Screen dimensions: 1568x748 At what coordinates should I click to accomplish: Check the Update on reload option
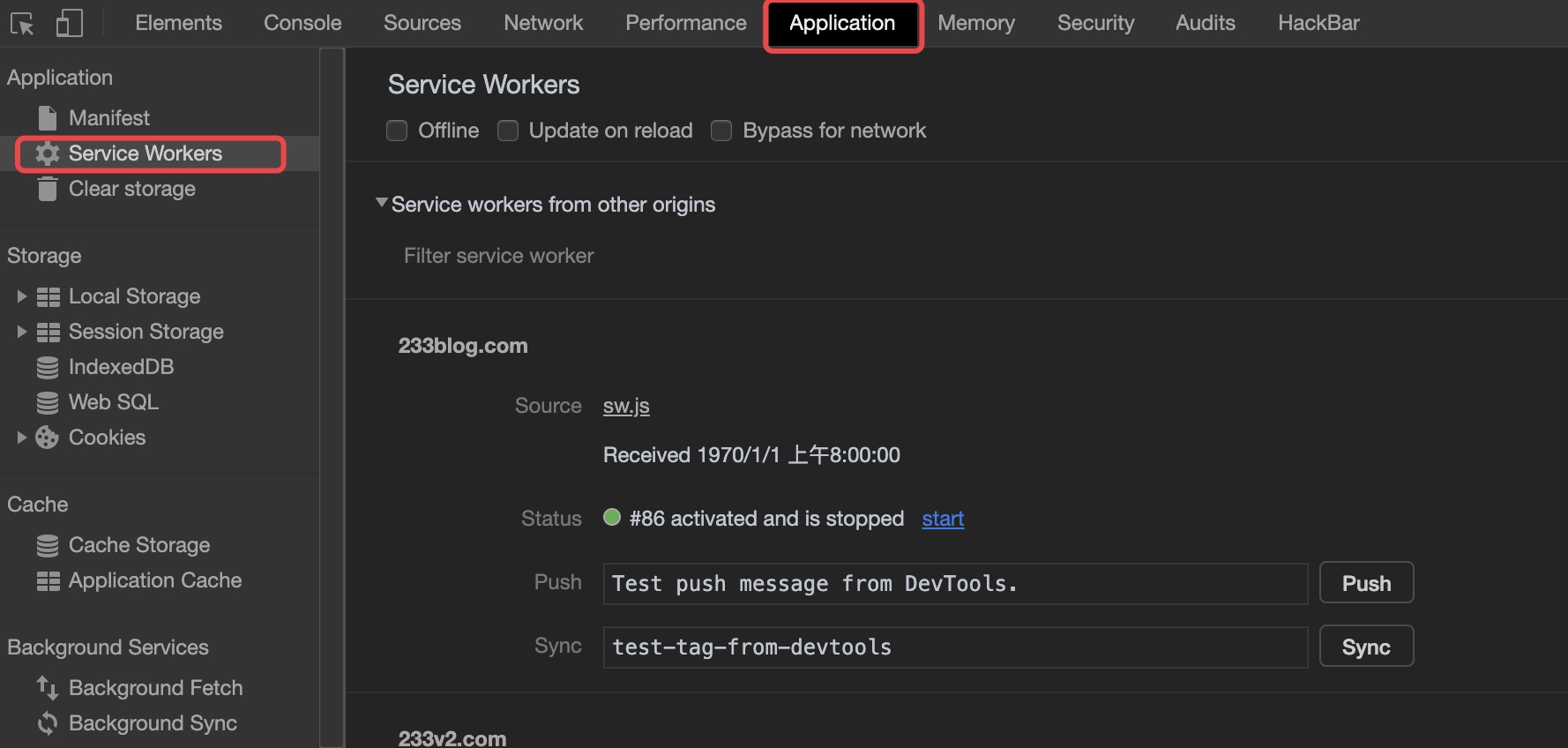[508, 131]
